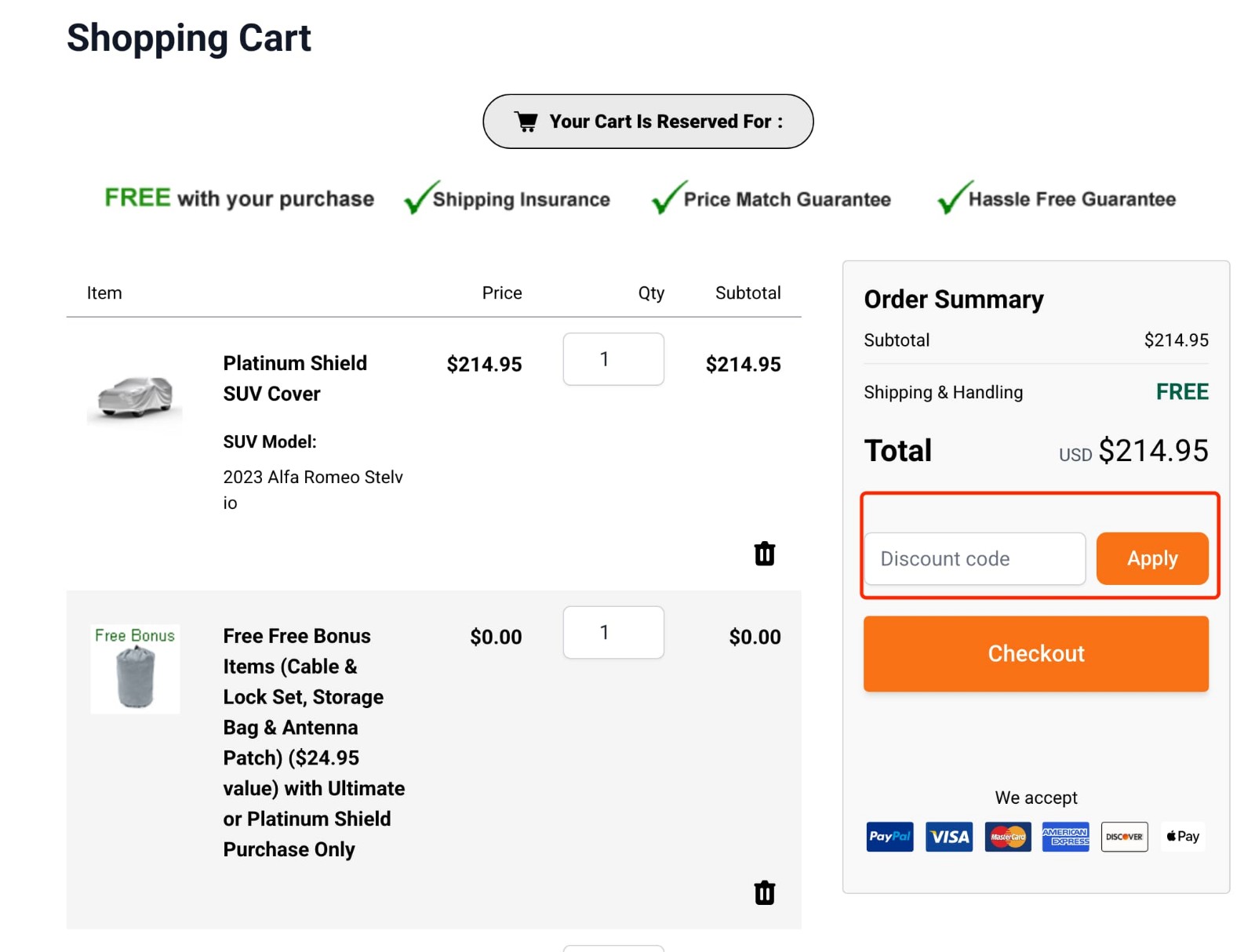The image size is (1255, 952).
Task: Delete the Platinum Shield SUV Cover item
Action: [763, 553]
